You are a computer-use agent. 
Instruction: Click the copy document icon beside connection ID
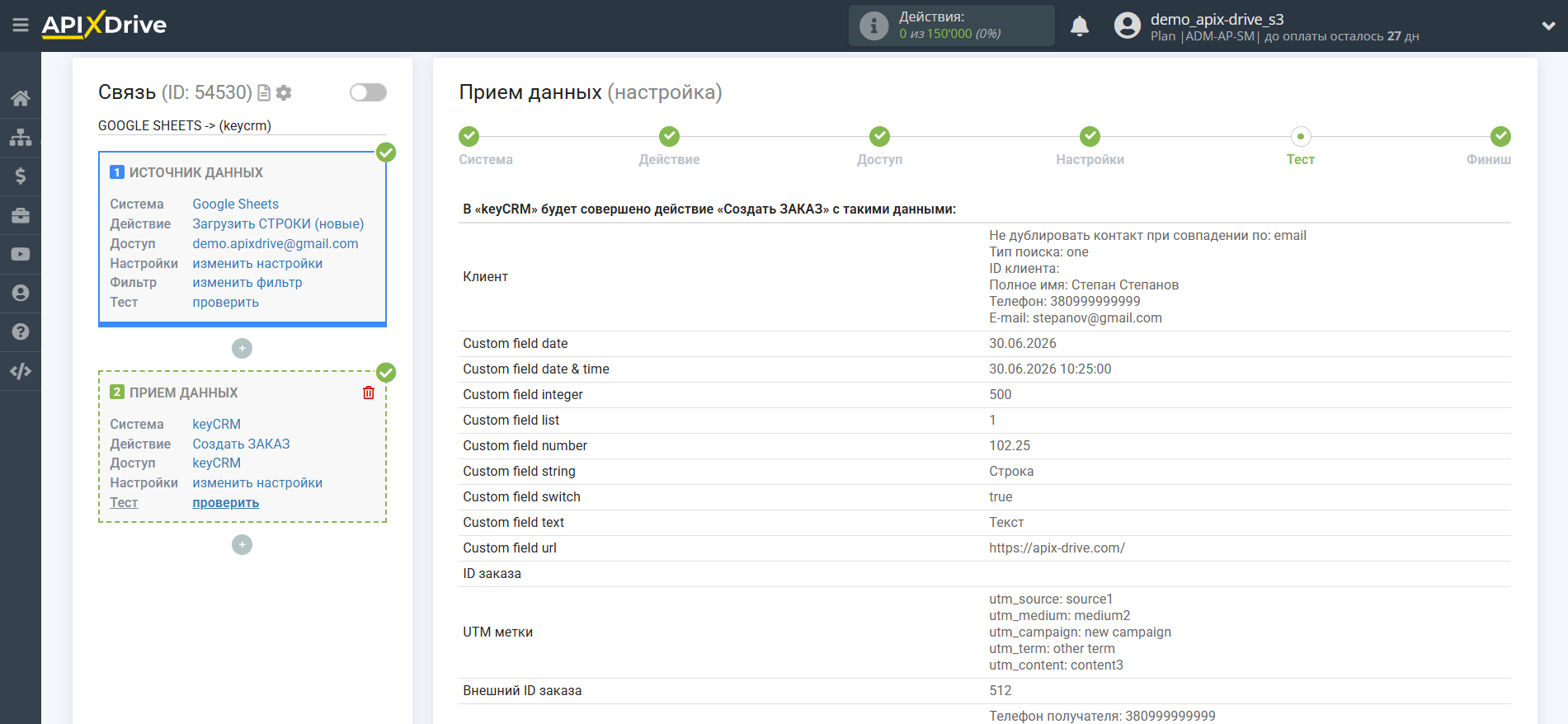pyautogui.click(x=264, y=93)
